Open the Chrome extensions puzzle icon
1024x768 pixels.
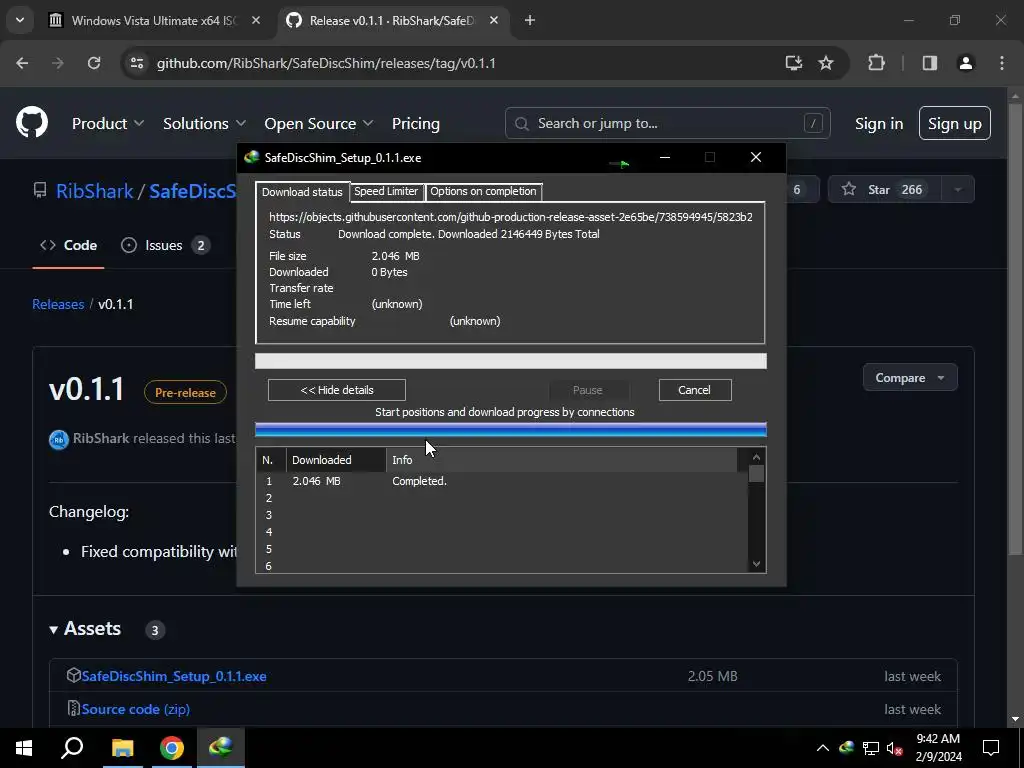[876, 63]
